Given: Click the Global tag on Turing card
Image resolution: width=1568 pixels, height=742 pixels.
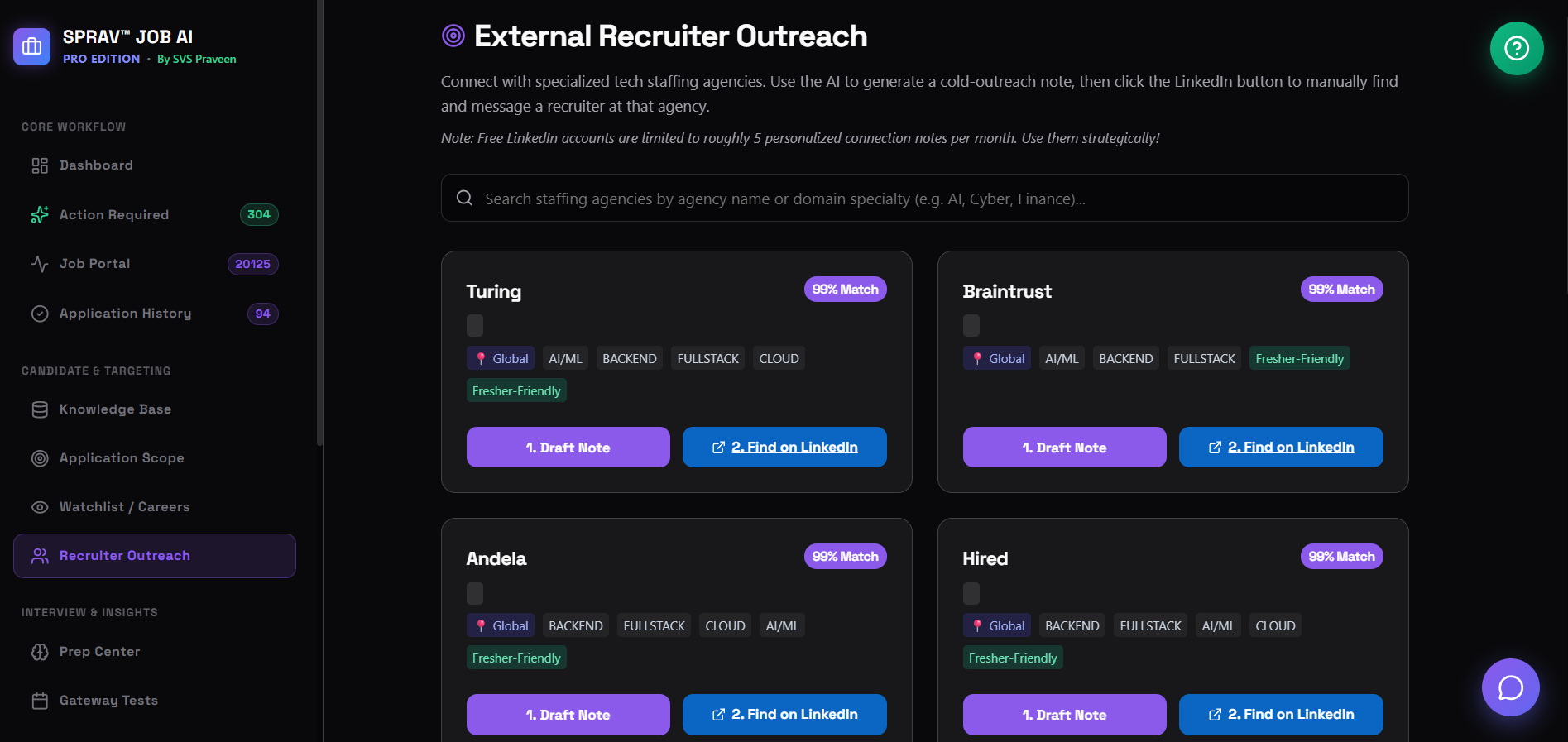Looking at the screenshot, I should (x=501, y=358).
